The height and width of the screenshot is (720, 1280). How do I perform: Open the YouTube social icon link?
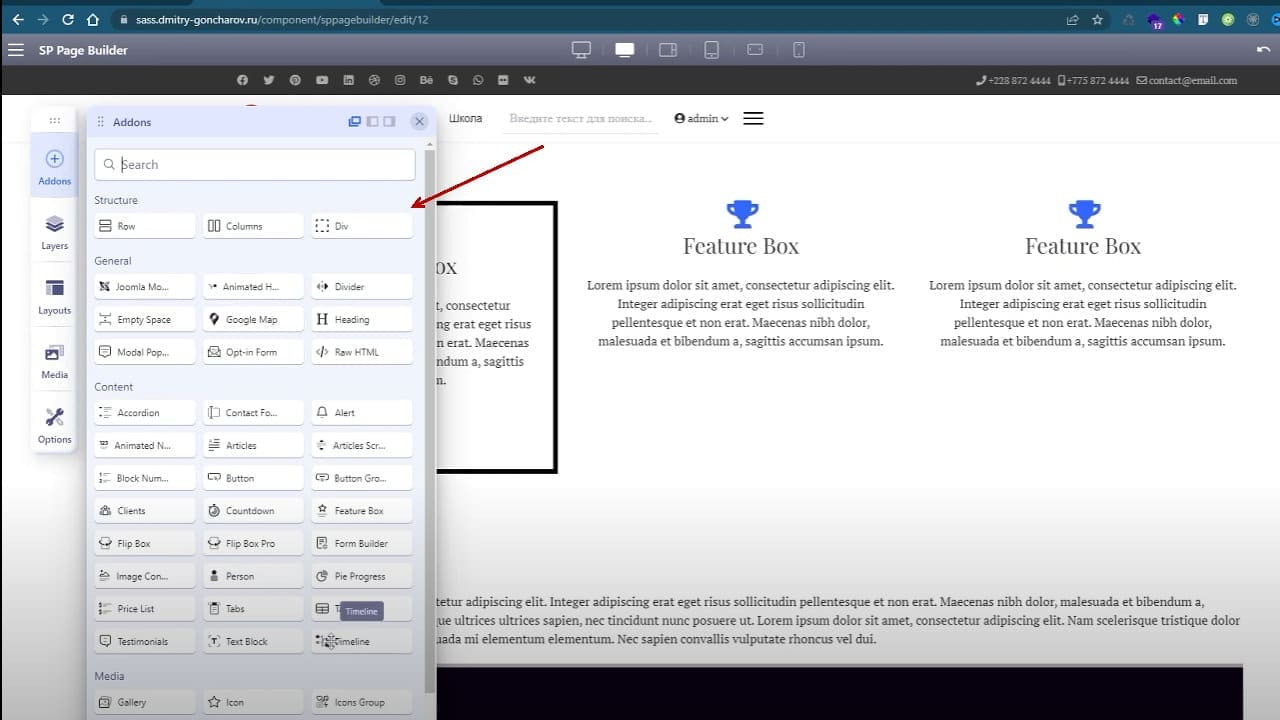(322, 80)
